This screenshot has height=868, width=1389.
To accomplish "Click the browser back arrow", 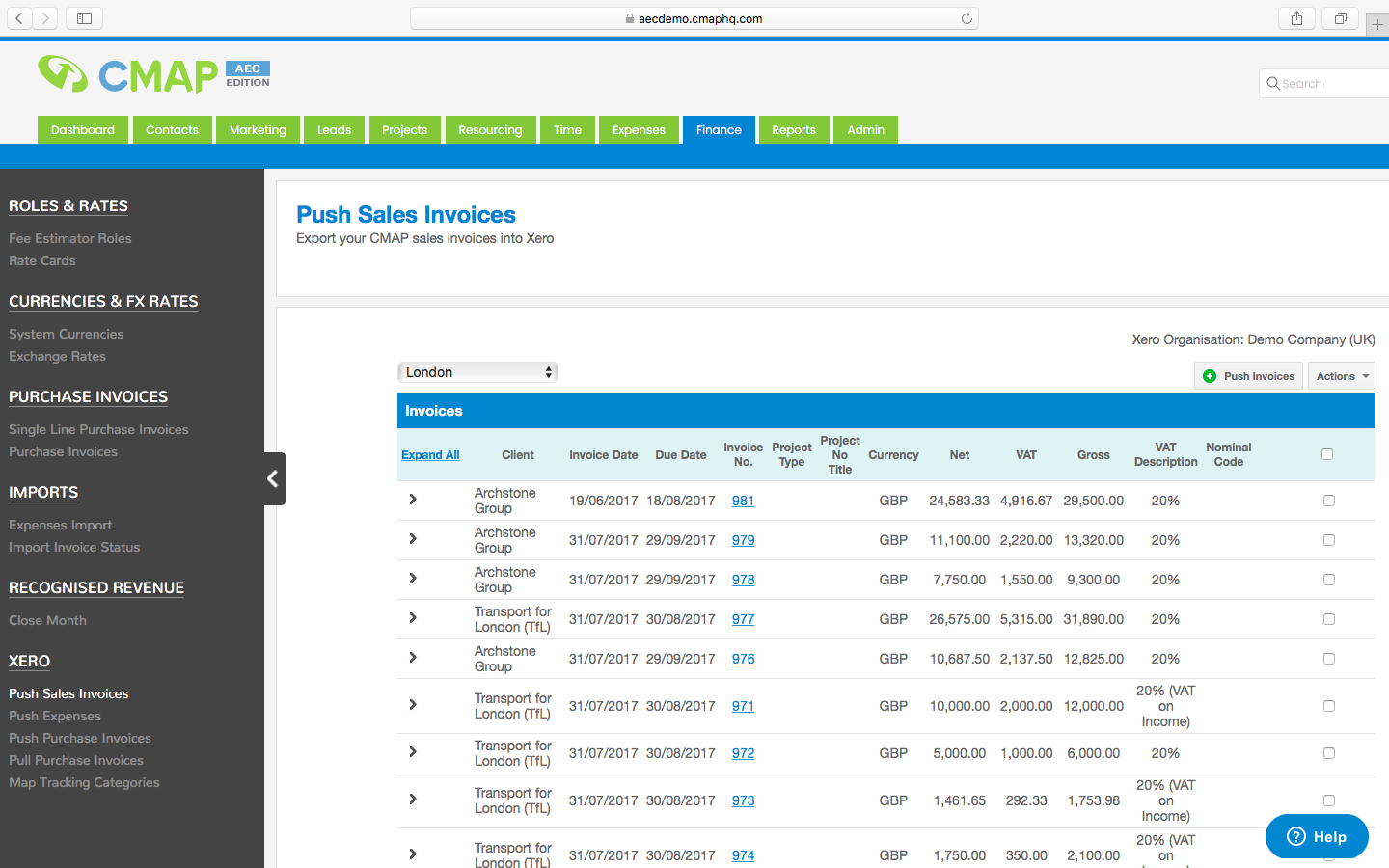I will (x=19, y=18).
